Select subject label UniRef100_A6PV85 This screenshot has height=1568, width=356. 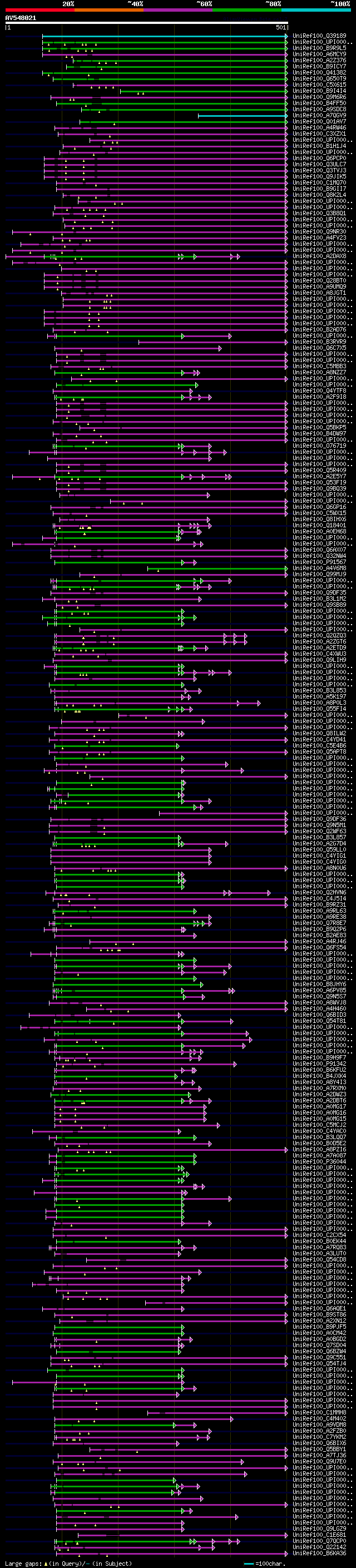319,990
